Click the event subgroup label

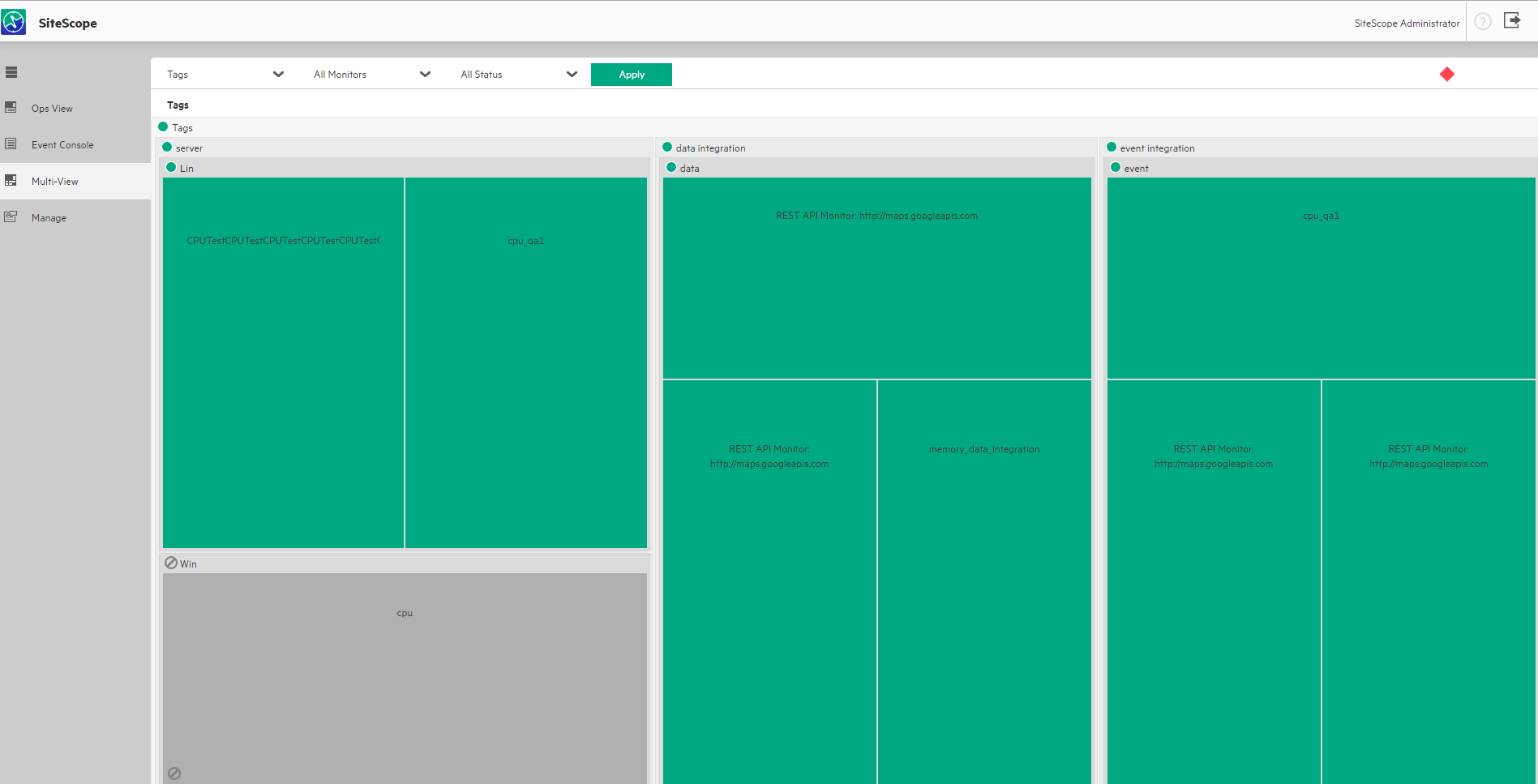pos(1136,169)
